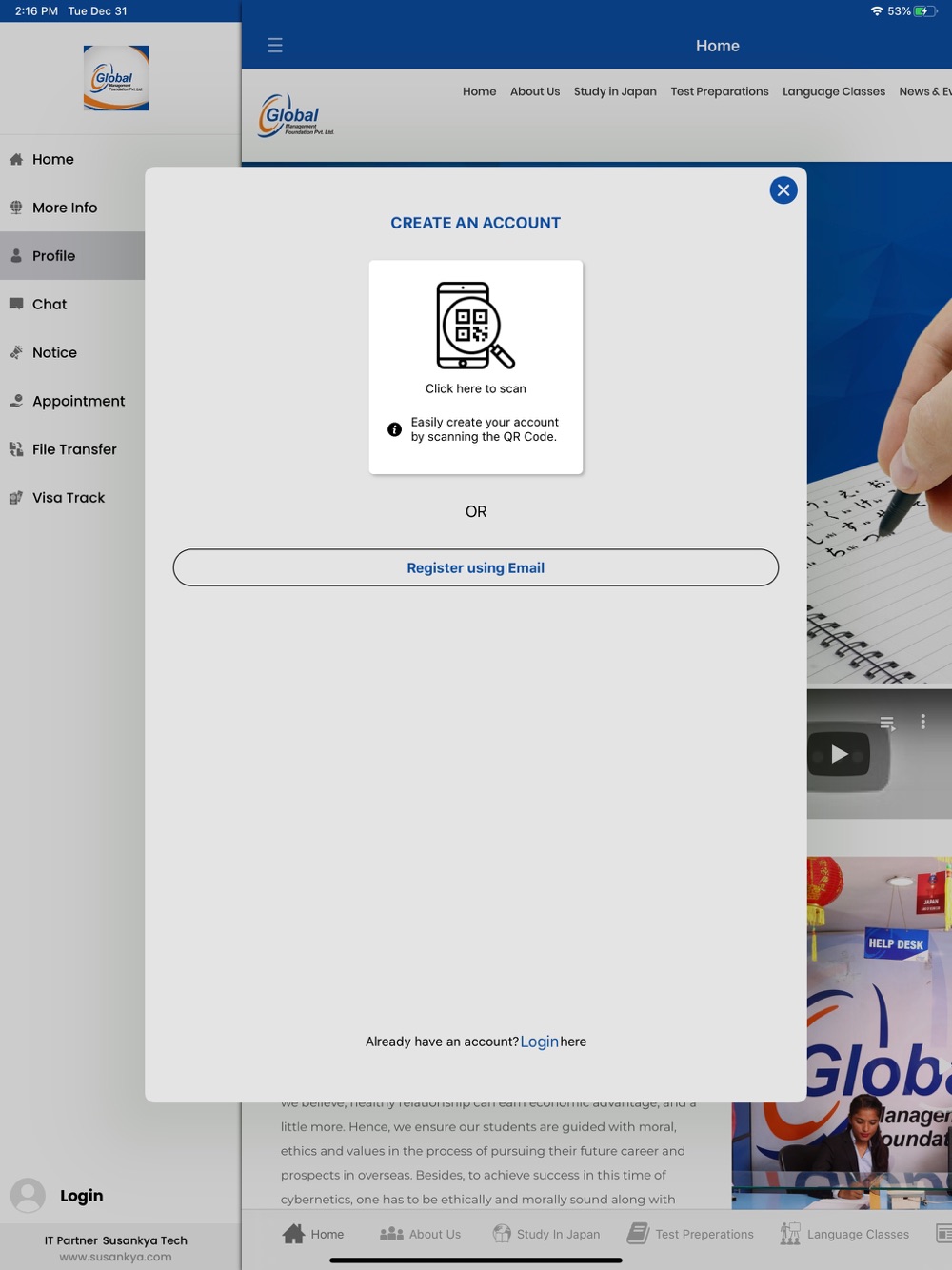Image resolution: width=952 pixels, height=1270 pixels.
Task: Open Language Classes top navigation link
Action: pyautogui.click(x=834, y=91)
